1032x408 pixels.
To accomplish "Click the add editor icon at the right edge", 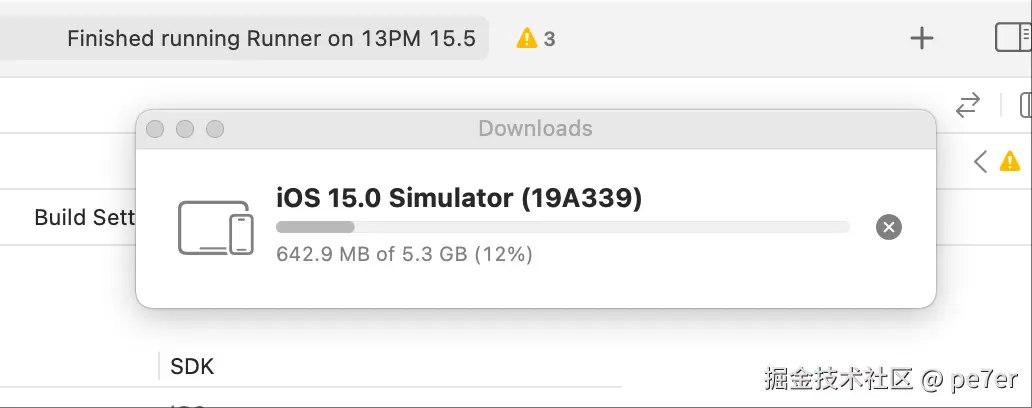I will coord(1025,105).
